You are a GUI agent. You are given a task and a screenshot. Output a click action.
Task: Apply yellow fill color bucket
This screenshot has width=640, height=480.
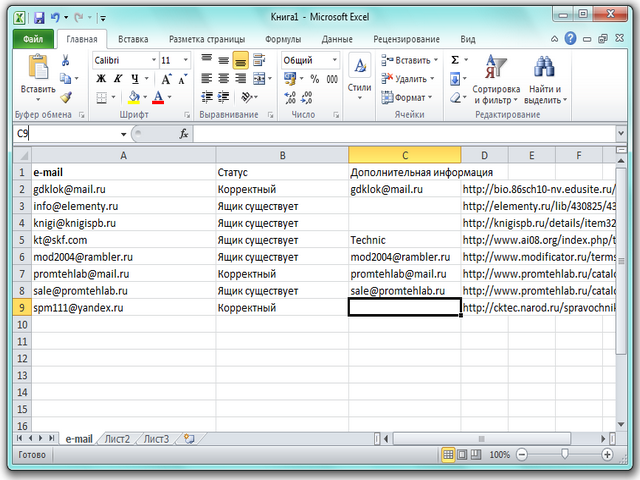[x=134, y=98]
